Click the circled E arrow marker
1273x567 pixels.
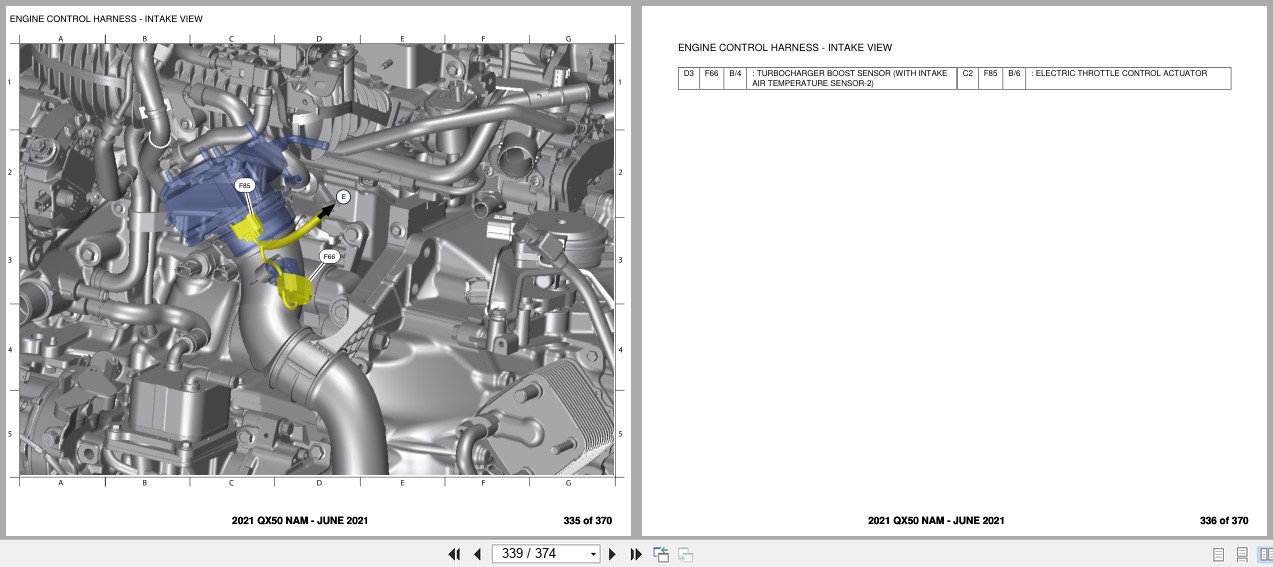click(x=343, y=197)
